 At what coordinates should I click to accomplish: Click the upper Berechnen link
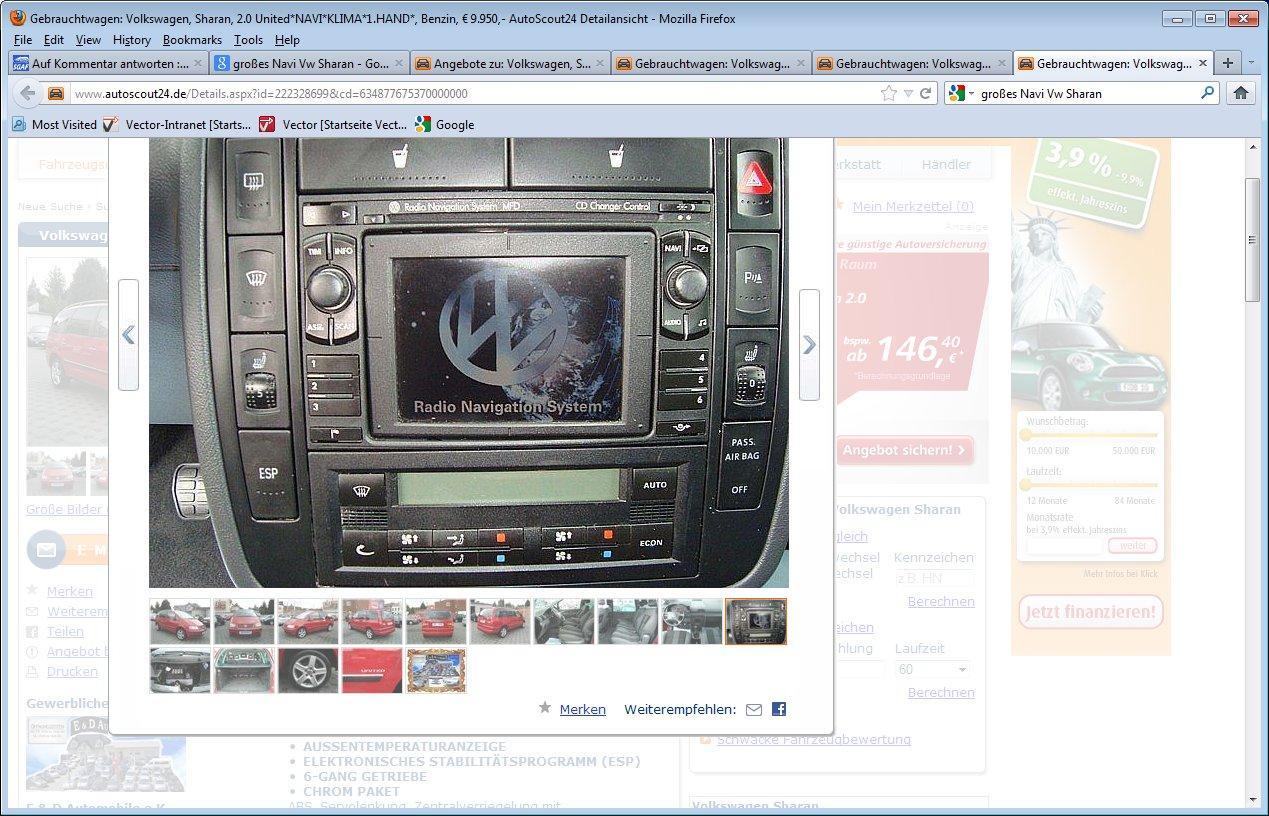(x=941, y=601)
